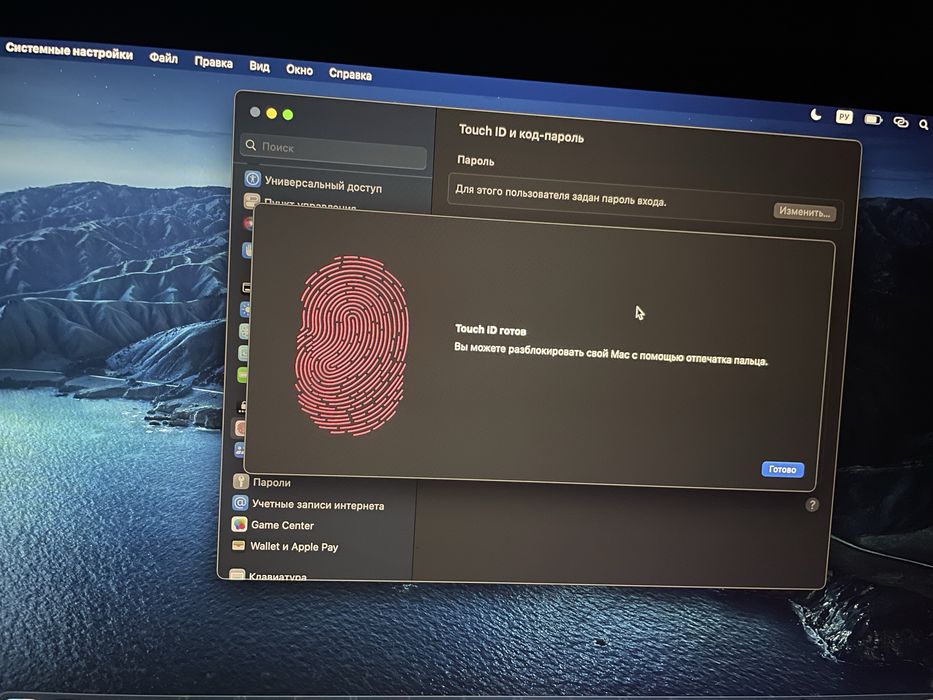Open the Системные настройки app menu
933x700 pixels.
69,51
